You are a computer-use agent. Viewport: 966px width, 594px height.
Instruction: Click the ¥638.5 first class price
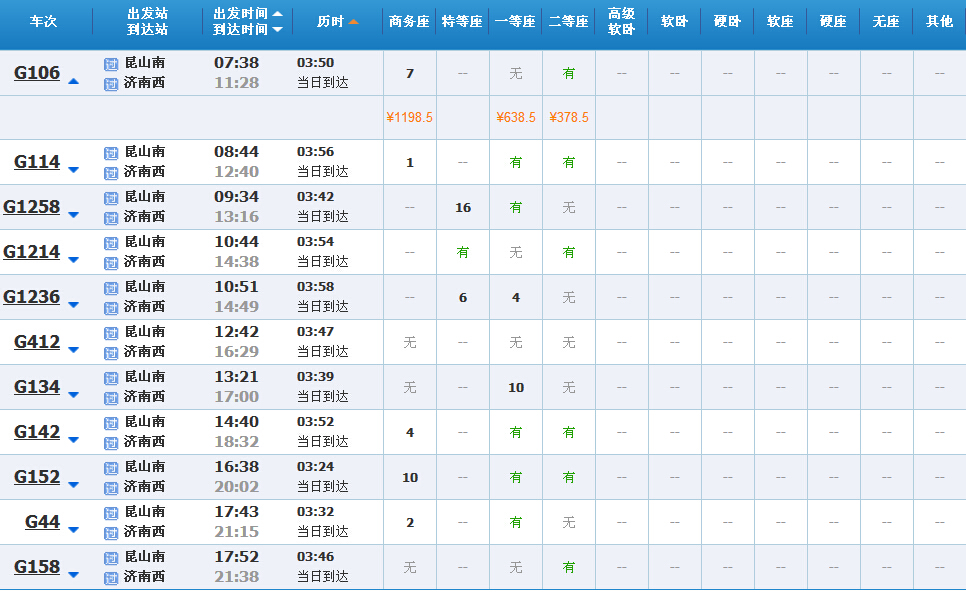pyautogui.click(x=516, y=117)
